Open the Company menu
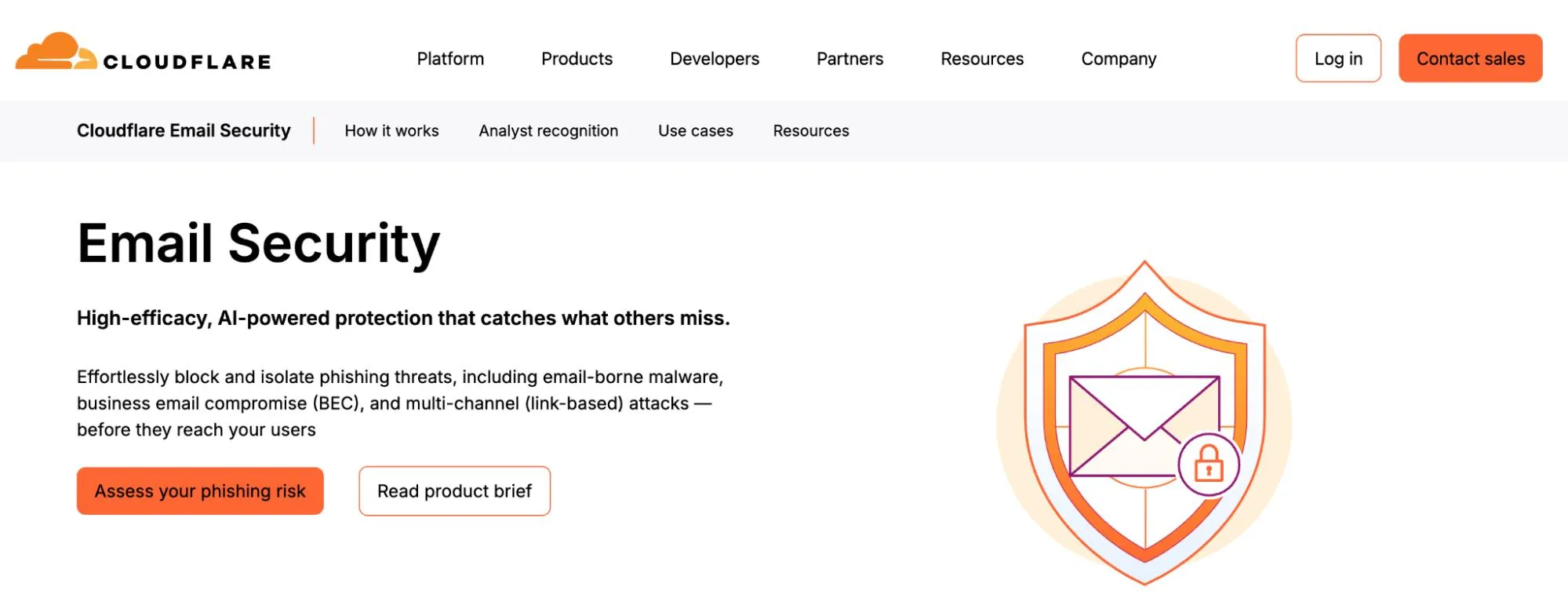Viewport: 1568px width, 609px height. click(1119, 58)
